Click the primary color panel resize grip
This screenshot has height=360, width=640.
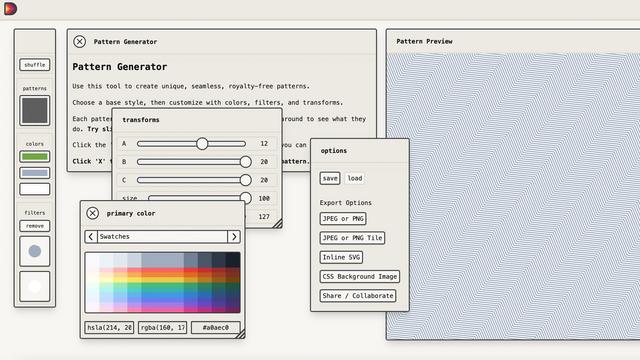tap(240, 334)
